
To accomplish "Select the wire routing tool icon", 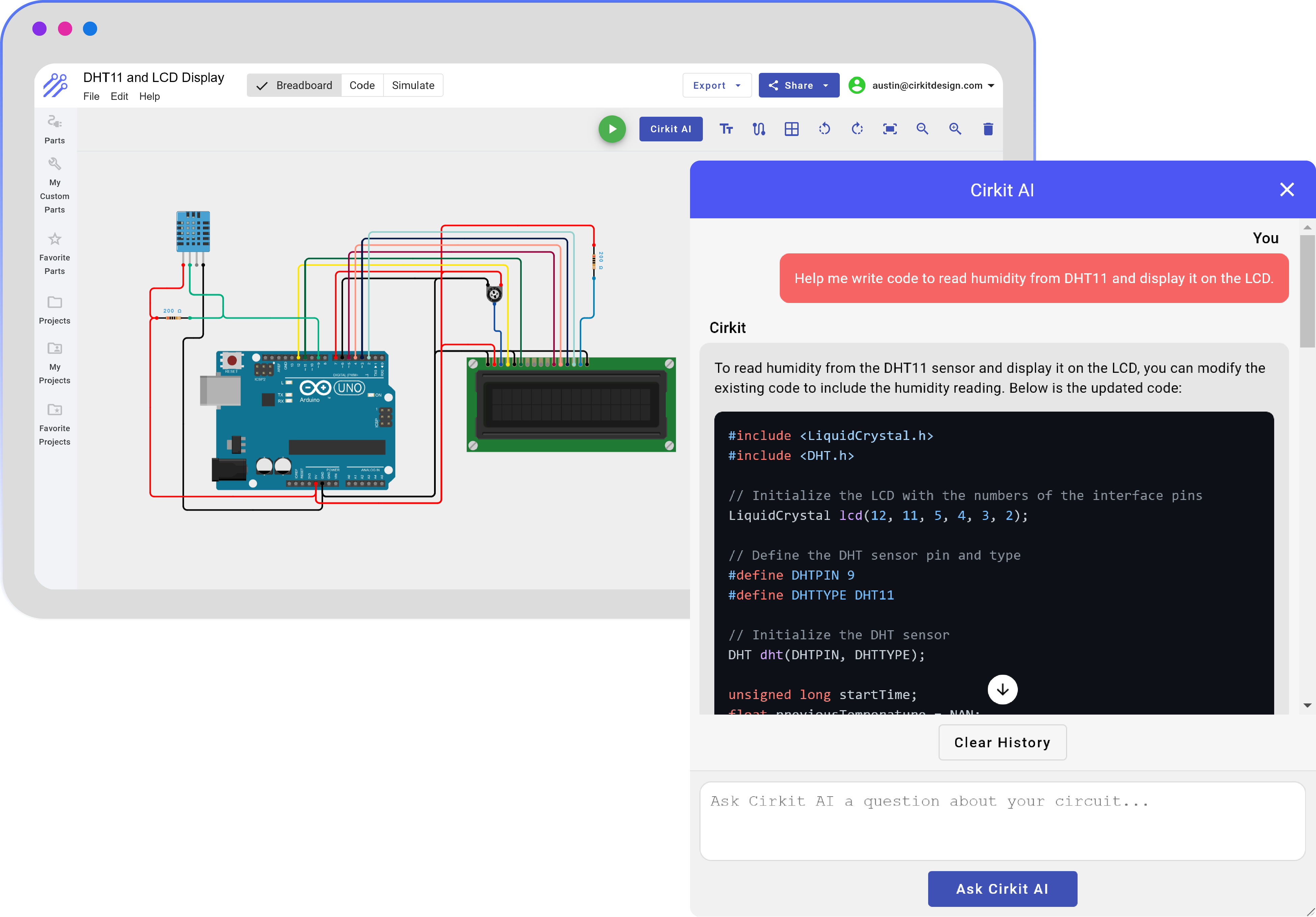I will [758, 129].
